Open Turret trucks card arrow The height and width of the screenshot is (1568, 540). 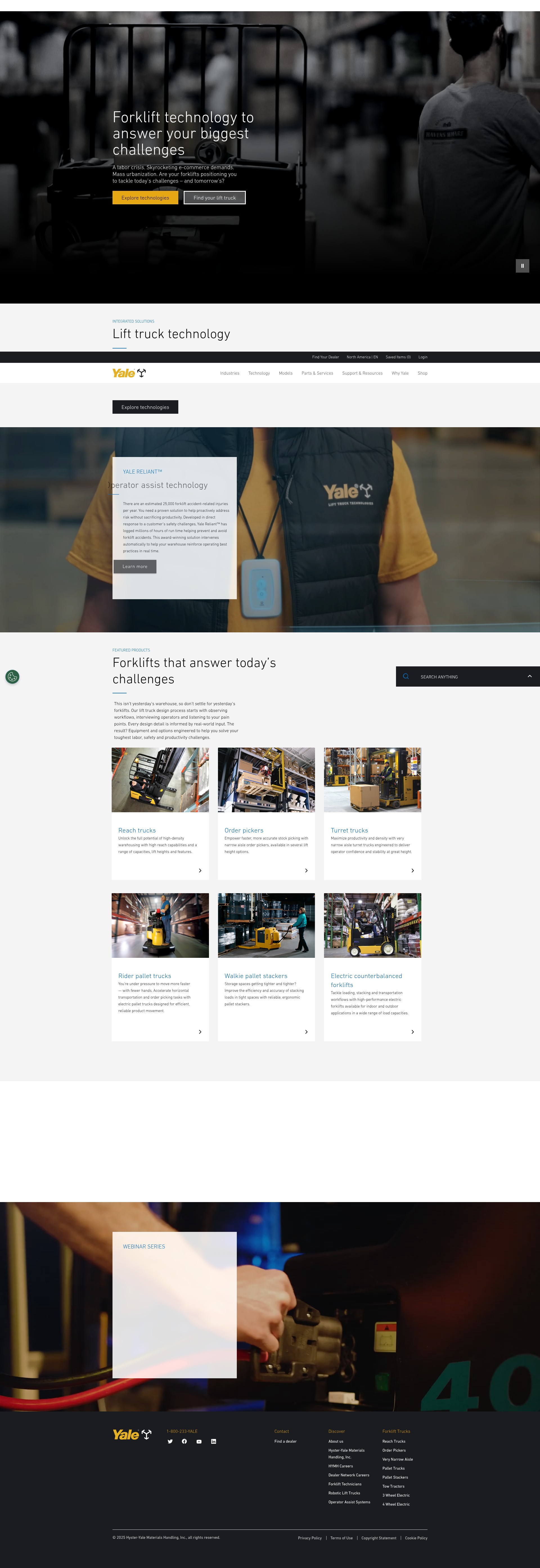(413, 870)
